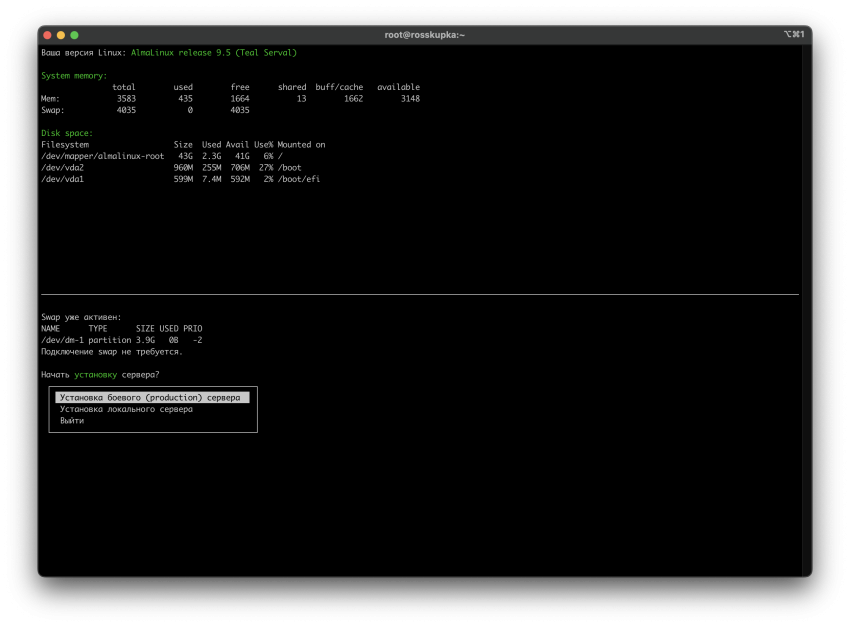The image size is (850, 627).
Task: Click available memory value '3148'
Action: (x=410, y=99)
